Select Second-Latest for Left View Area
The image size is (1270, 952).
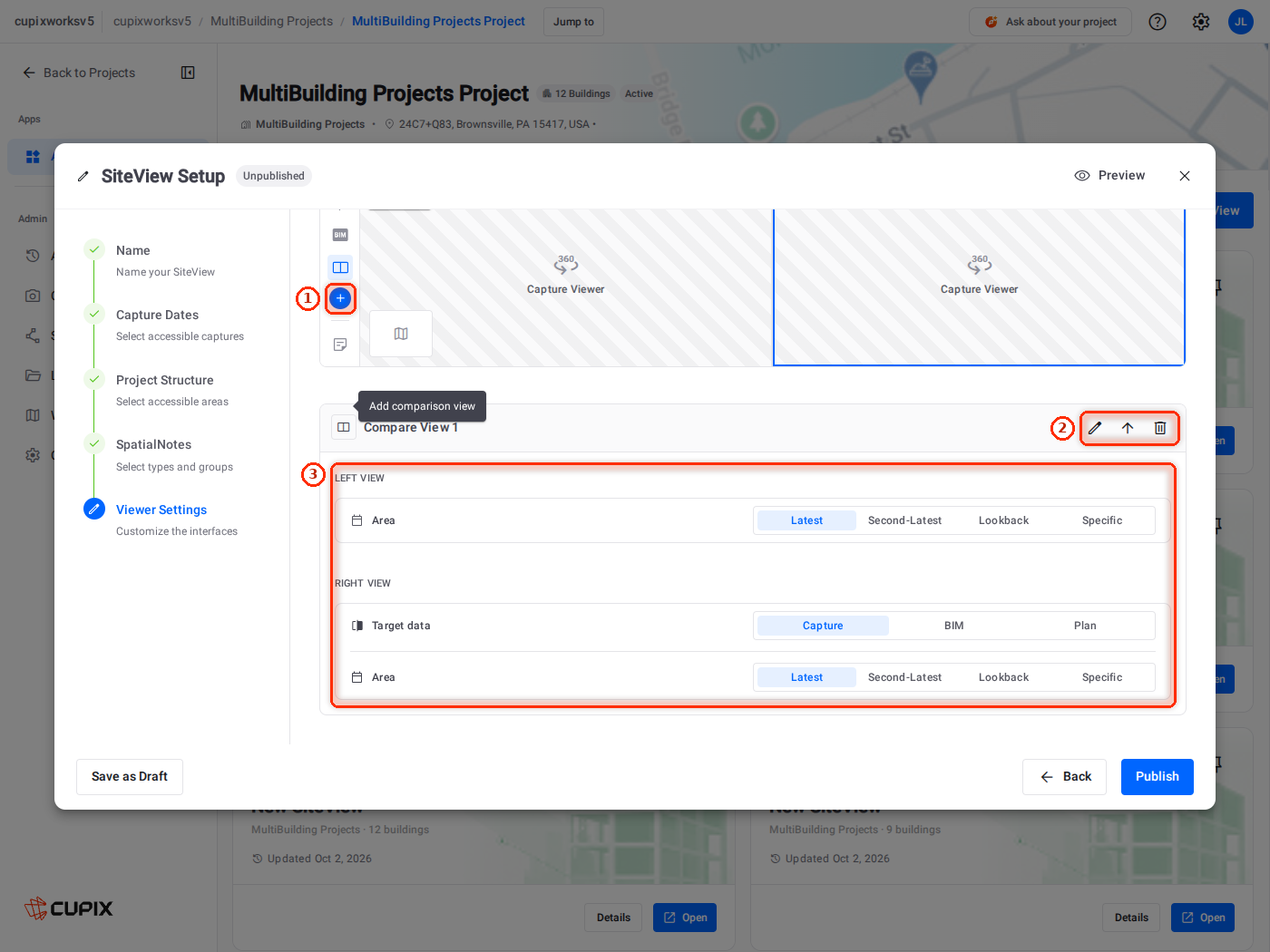pos(904,520)
